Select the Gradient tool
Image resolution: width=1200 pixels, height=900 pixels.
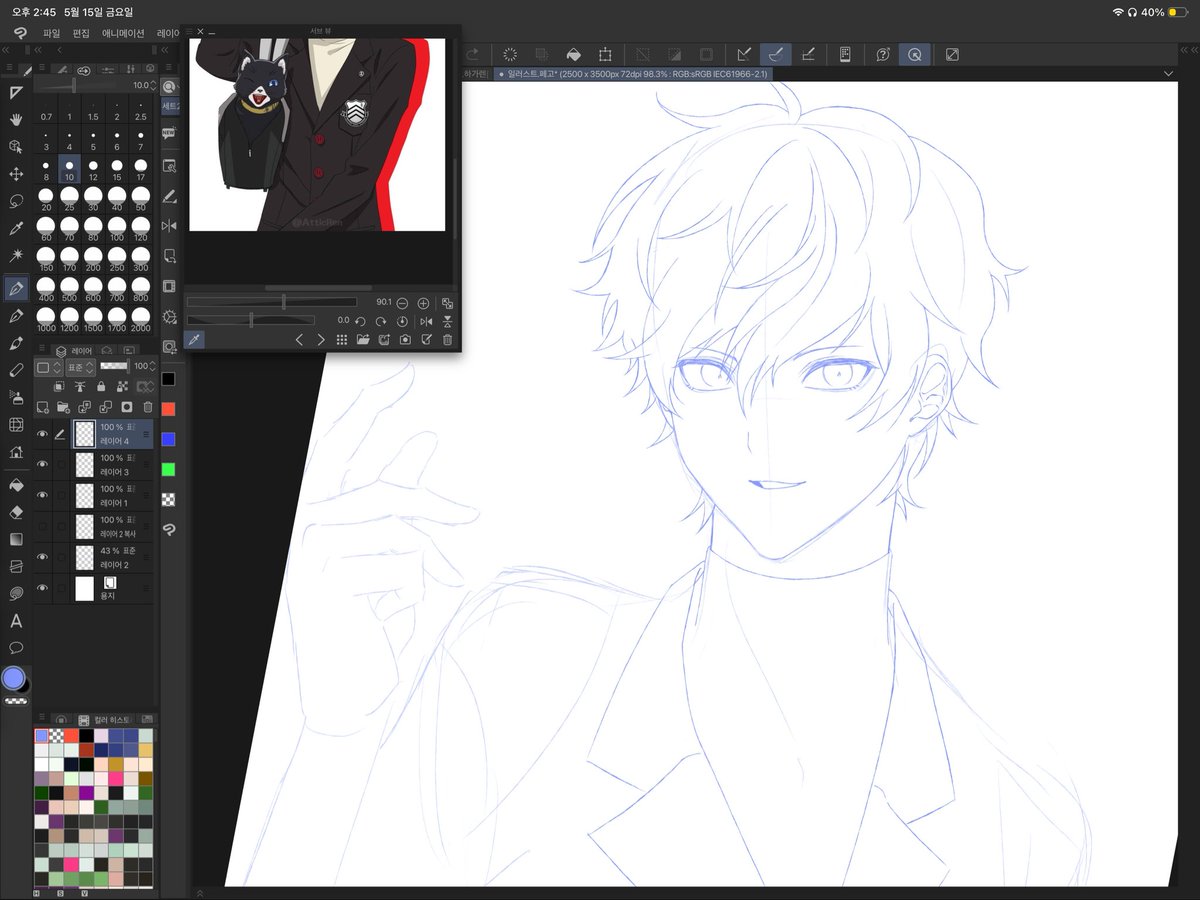click(x=16, y=539)
